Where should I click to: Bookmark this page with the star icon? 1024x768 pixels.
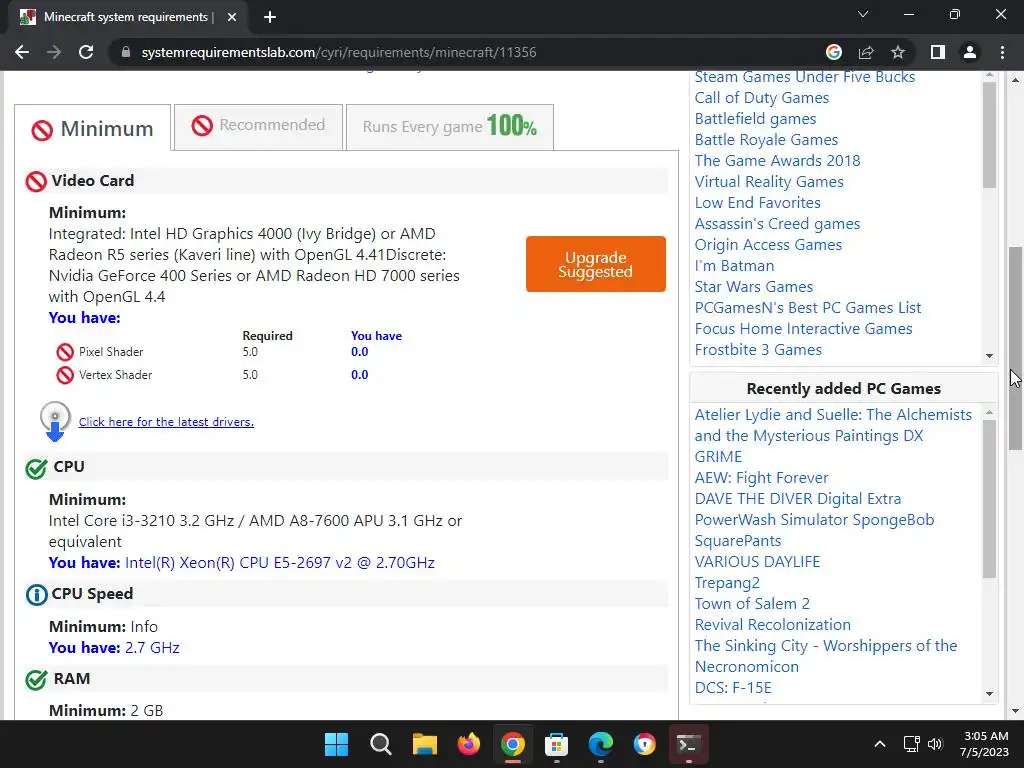click(898, 52)
